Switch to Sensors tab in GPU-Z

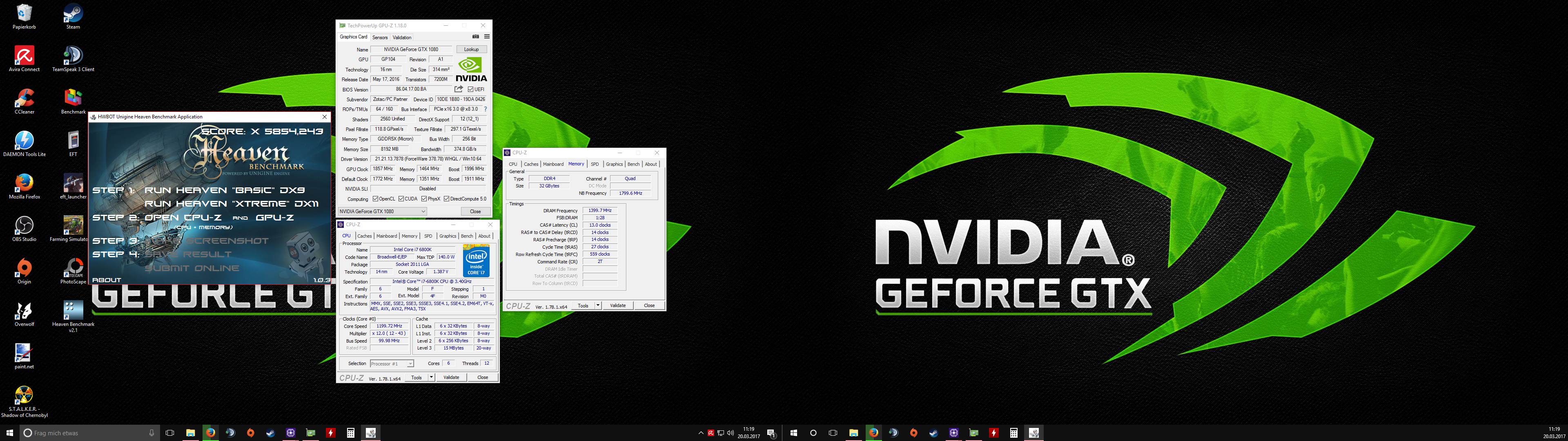380,37
